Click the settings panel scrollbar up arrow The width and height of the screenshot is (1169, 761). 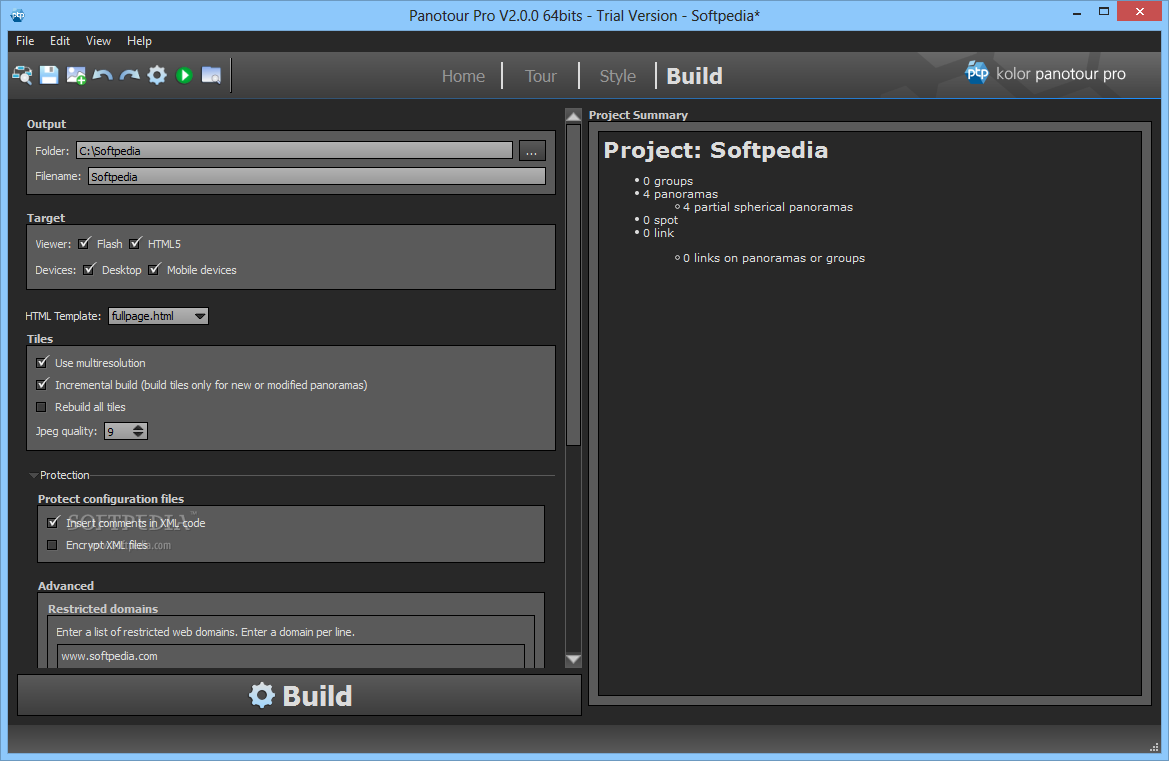click(x=573, y=116)
